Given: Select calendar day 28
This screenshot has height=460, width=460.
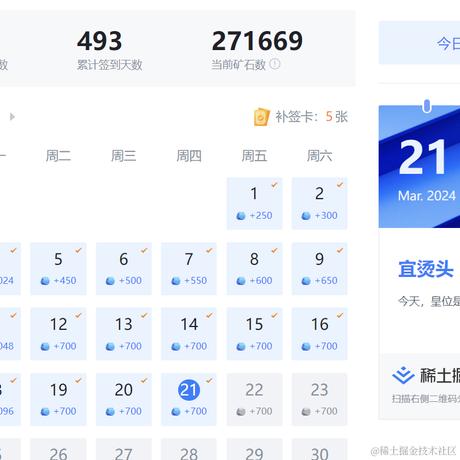Looking at the screenshot, I should coord(189,449).
